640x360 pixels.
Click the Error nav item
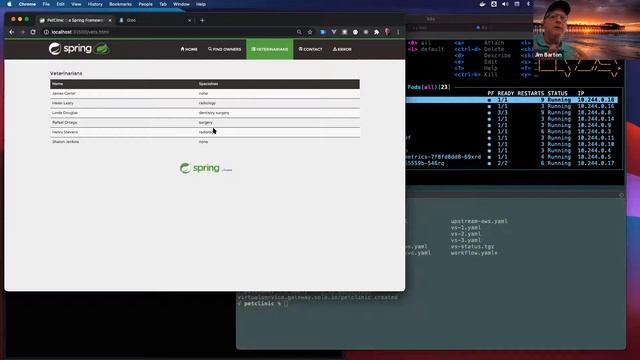pyautogui.click(x=342, y=49)
